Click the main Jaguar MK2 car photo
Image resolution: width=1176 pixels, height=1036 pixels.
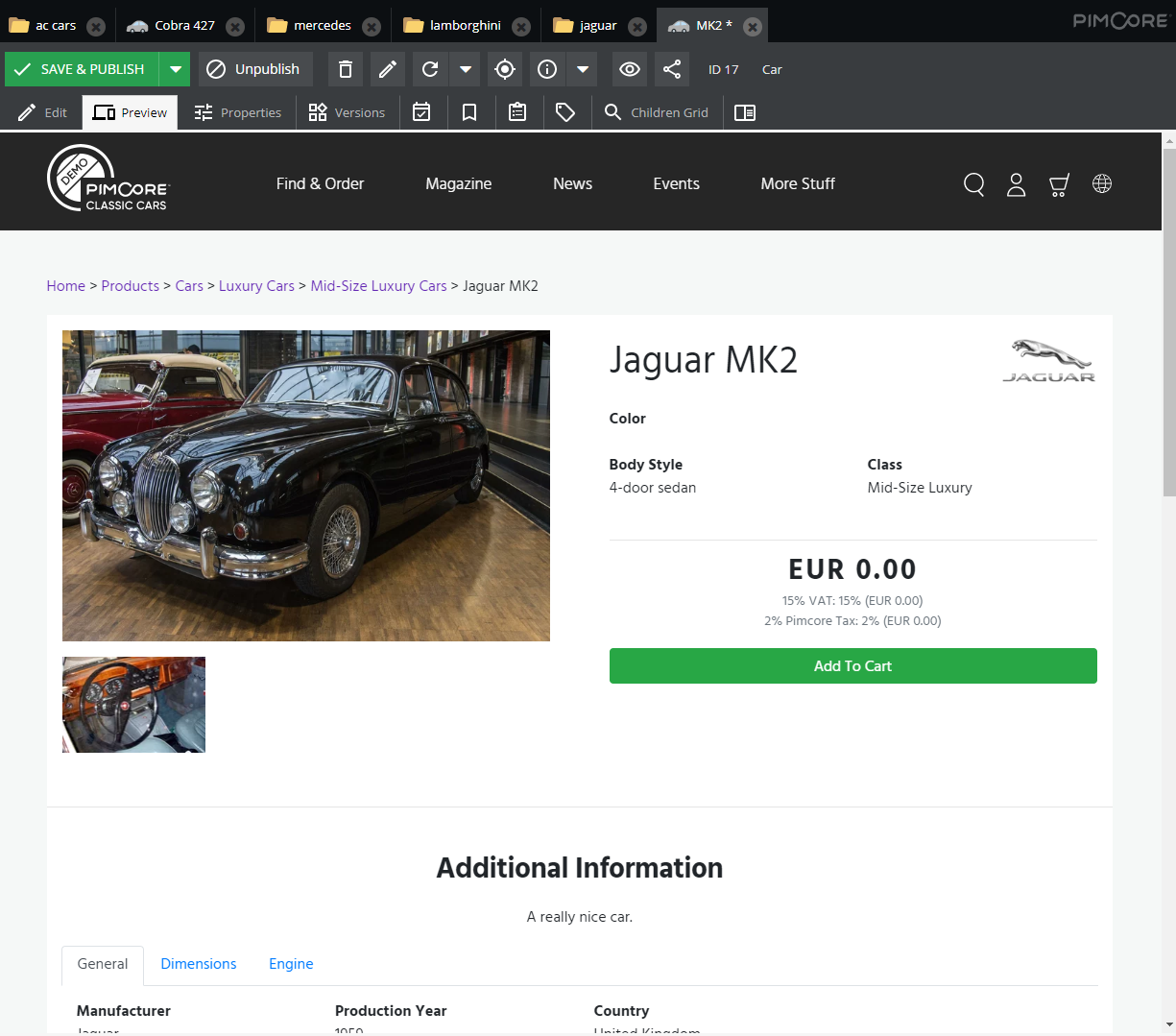pyautogui.click(x=306, y=486)
